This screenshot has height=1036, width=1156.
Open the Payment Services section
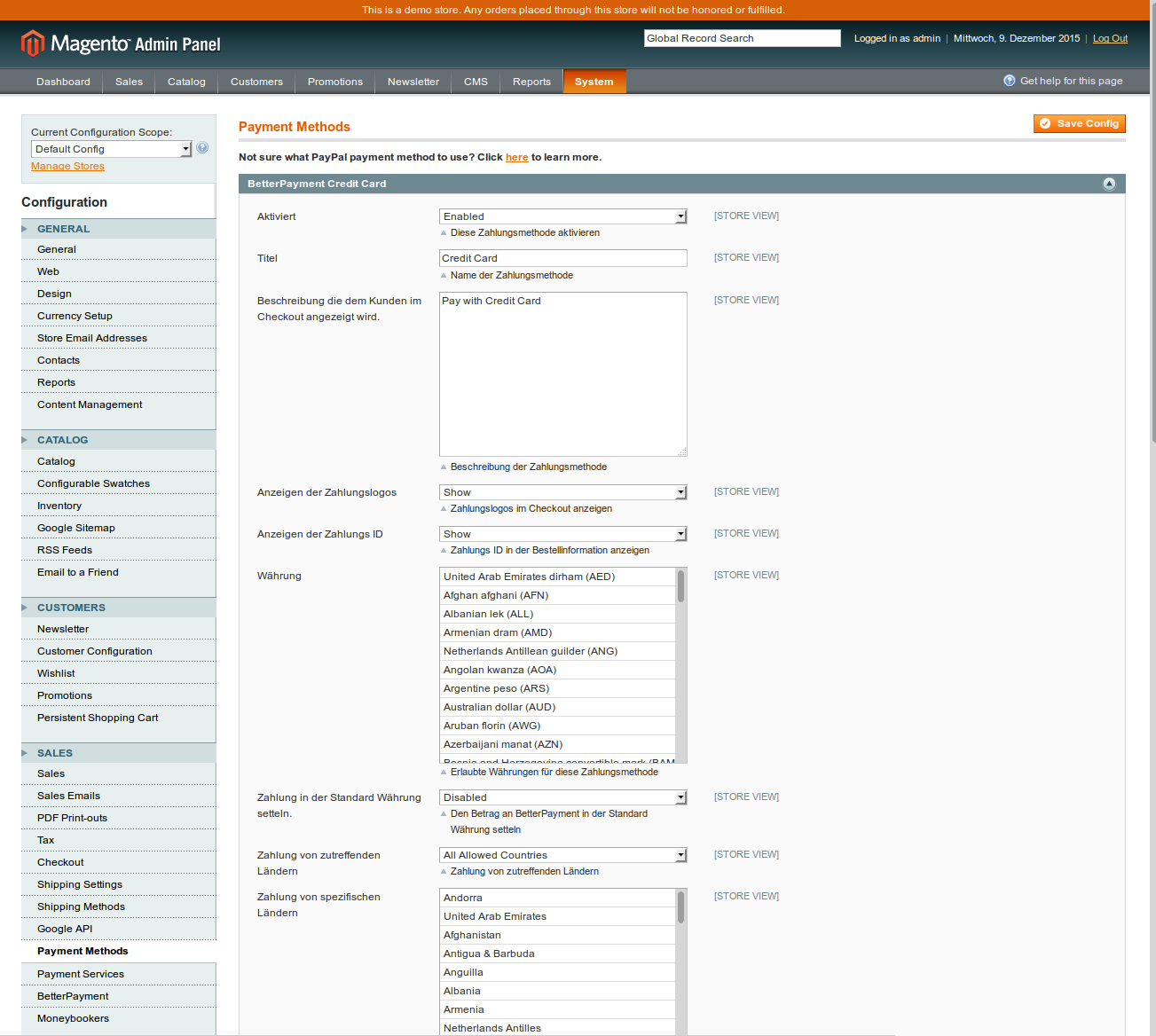pos(118,974)
